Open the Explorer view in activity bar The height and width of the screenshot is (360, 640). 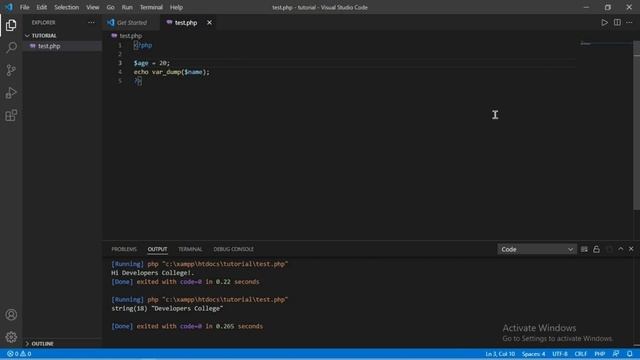(11, 25)
